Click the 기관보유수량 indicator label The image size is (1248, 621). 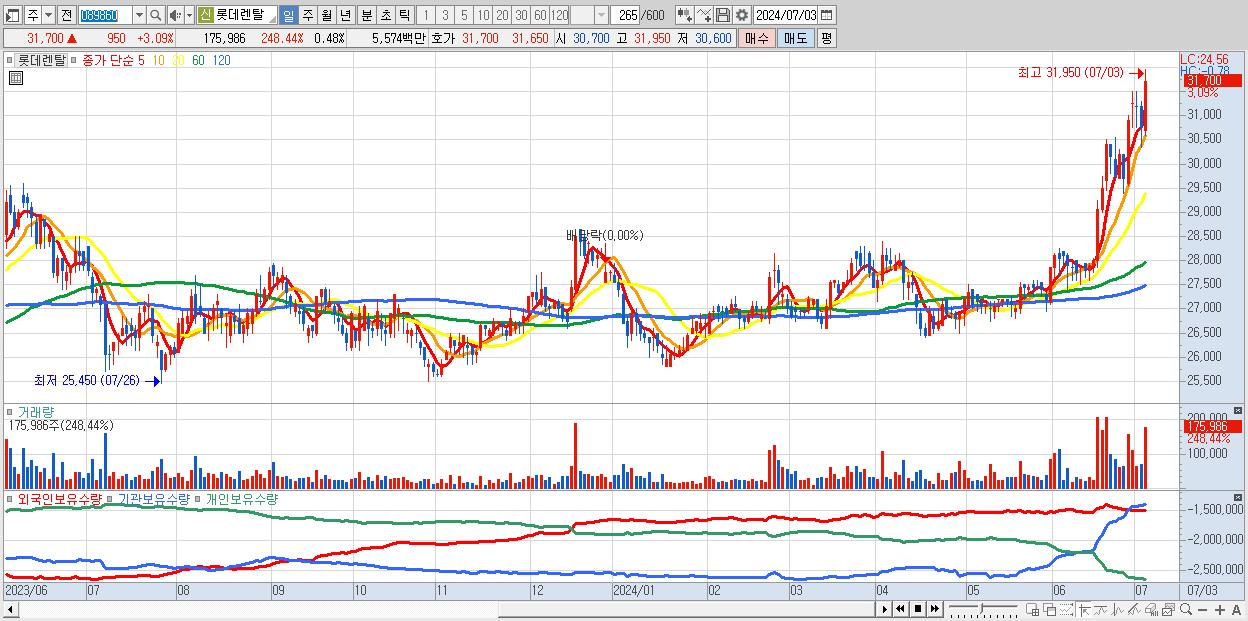click(154, 498)
